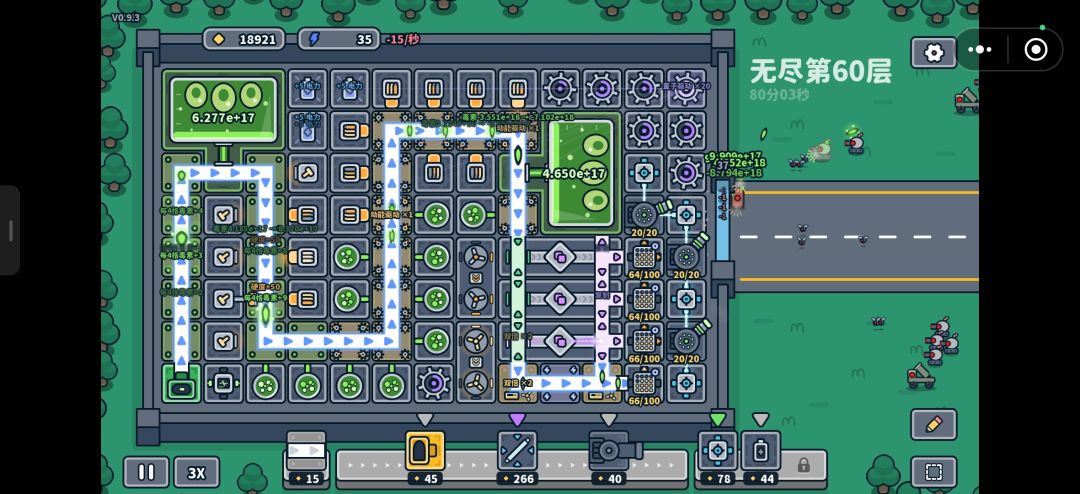Tap the V0.9.3 version label
The image size is (1080, 494).
125,17
